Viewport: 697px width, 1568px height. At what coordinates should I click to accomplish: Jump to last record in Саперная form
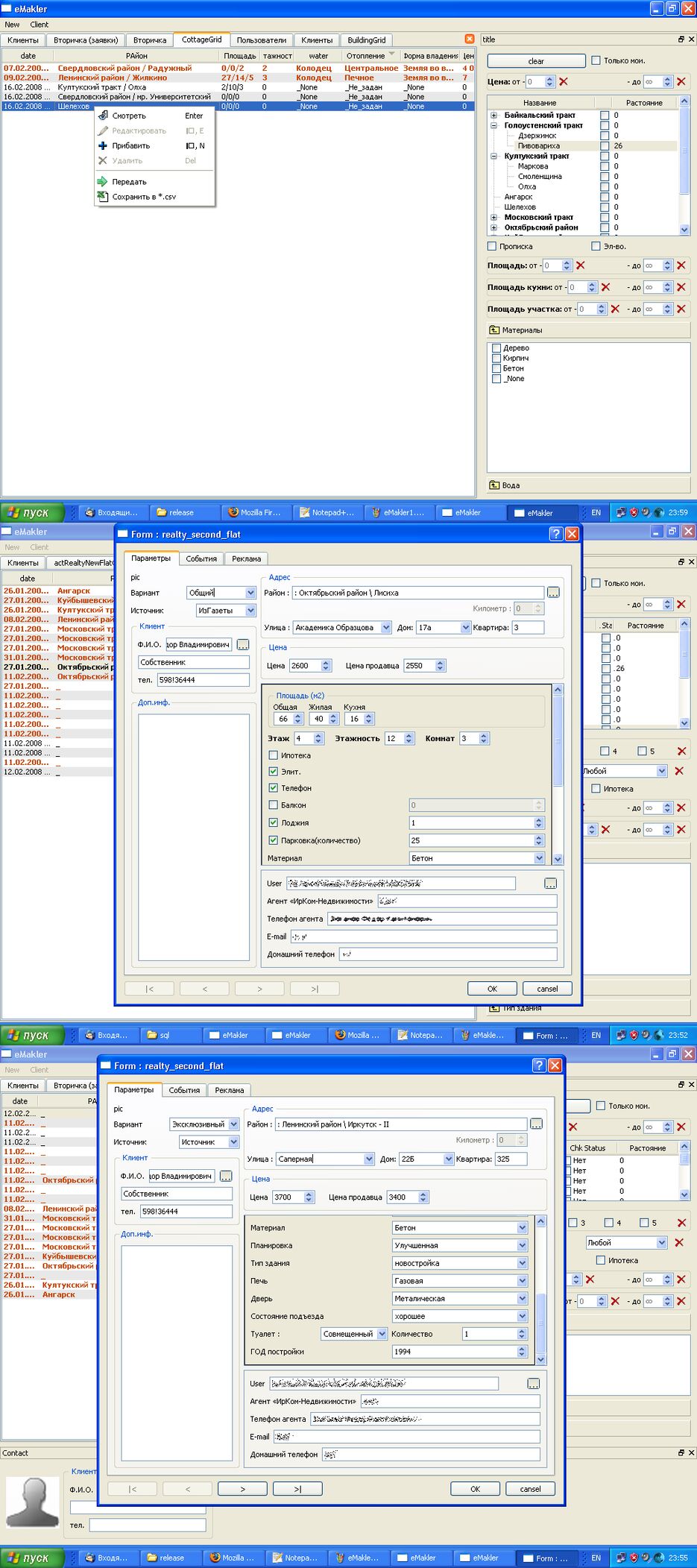tap(297, 1489)
